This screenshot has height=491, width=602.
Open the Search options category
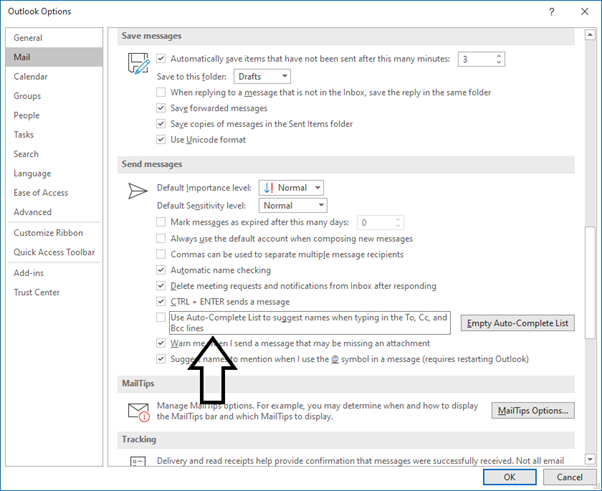click(54, 154)
